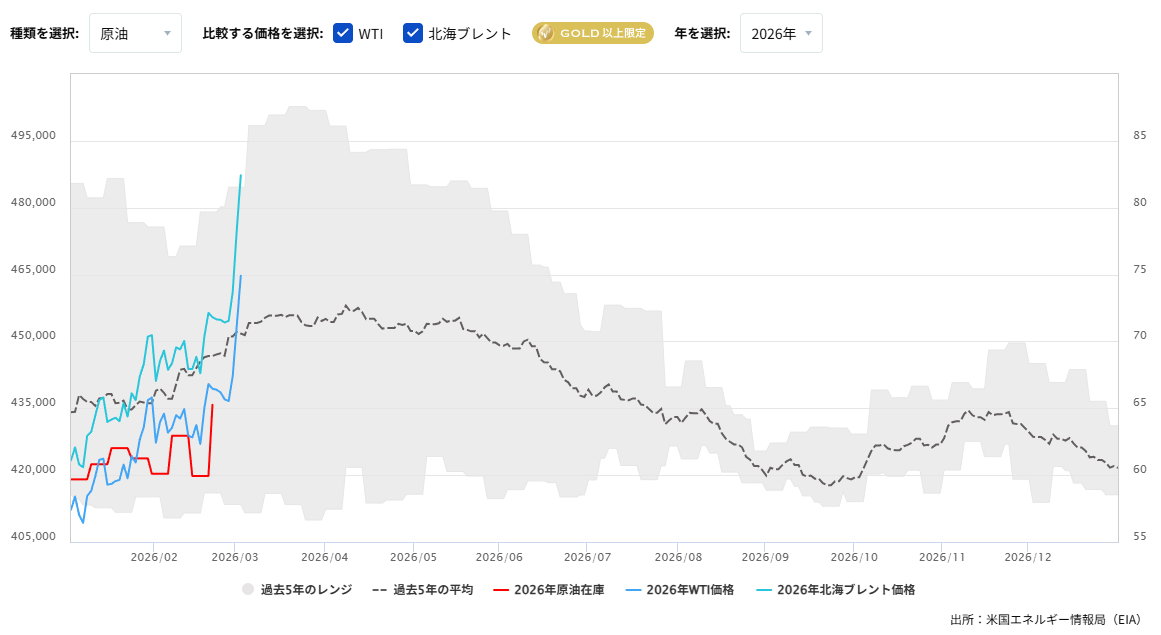Click the GOLD以上限定 badge button
1161x635 pixels.
point(592,32)
